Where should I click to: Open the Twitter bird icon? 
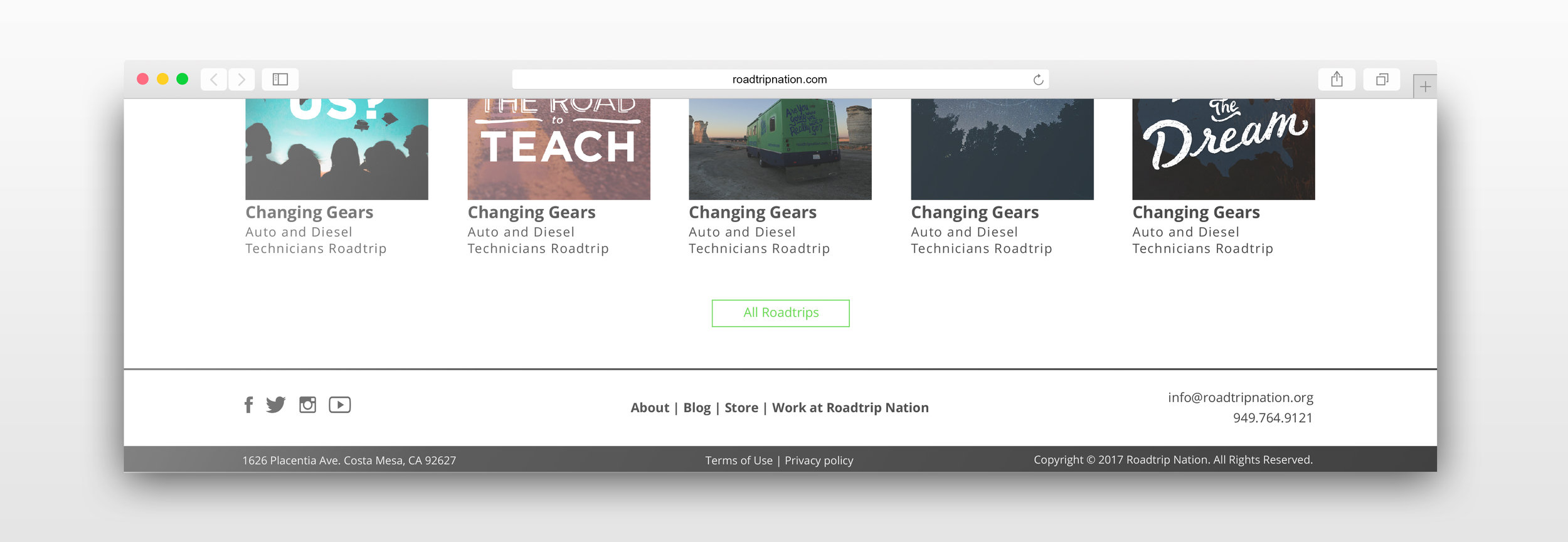click(275, 405)
